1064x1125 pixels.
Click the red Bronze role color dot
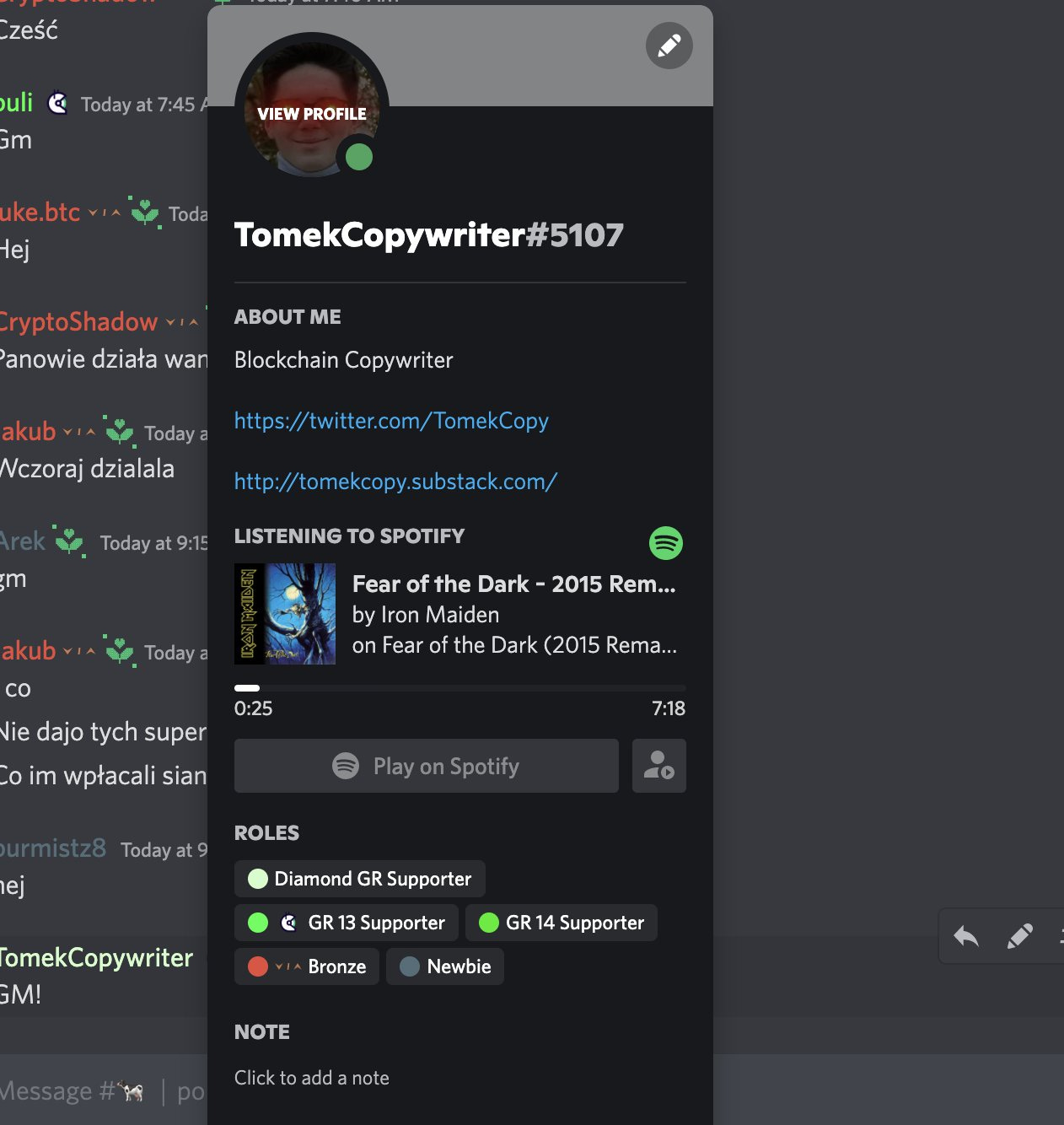(258, 966)
